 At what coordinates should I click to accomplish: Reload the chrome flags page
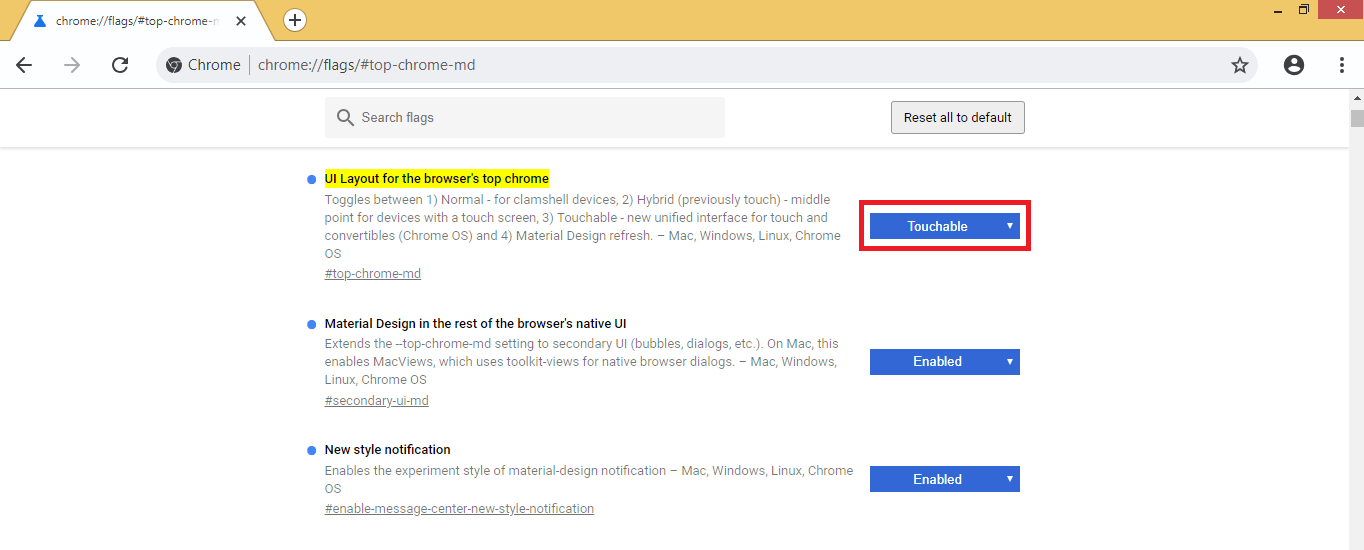pyautogui.click(x=120, y=65)
